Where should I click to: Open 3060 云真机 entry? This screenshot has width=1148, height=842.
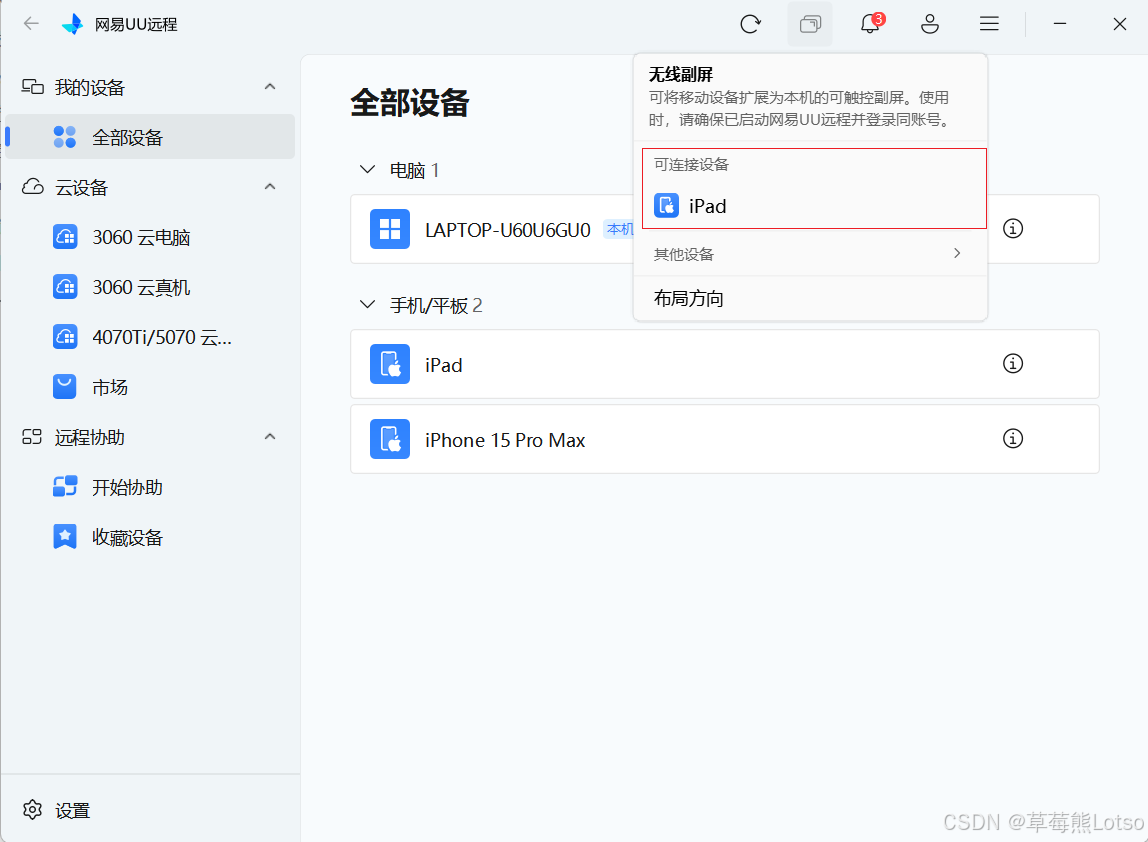click(x=150, y=287)
